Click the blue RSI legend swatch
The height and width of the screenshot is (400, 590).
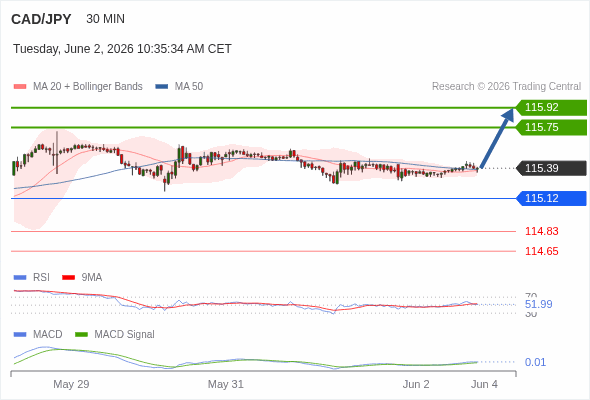20,278
